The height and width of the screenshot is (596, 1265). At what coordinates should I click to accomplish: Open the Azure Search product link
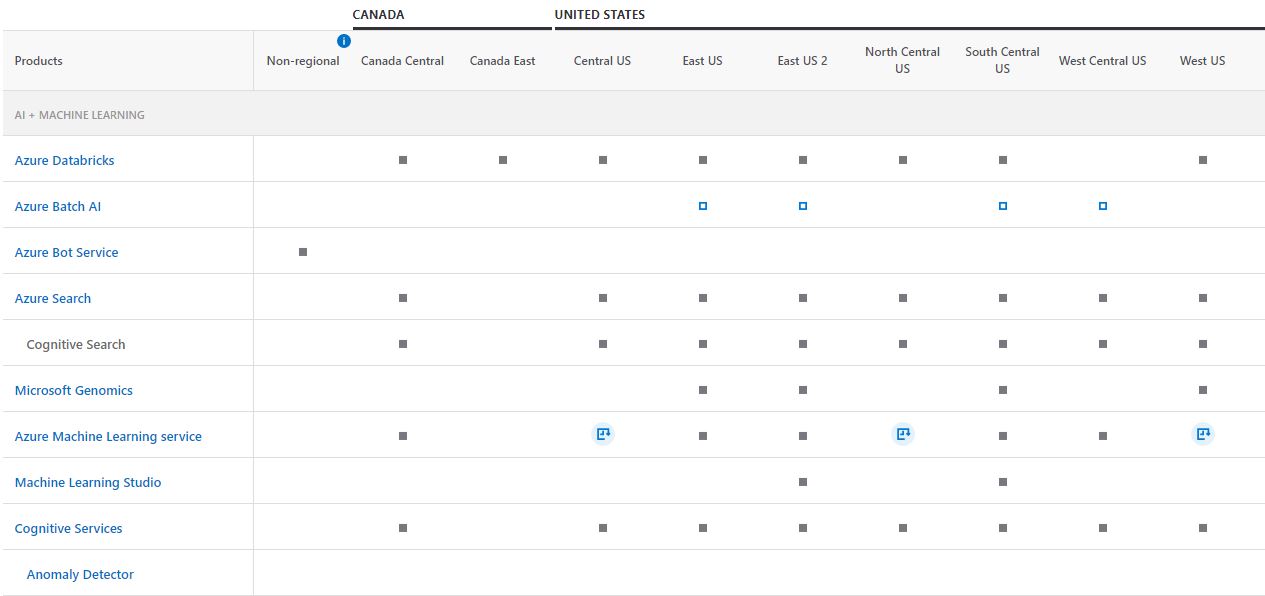pos(52,298)
